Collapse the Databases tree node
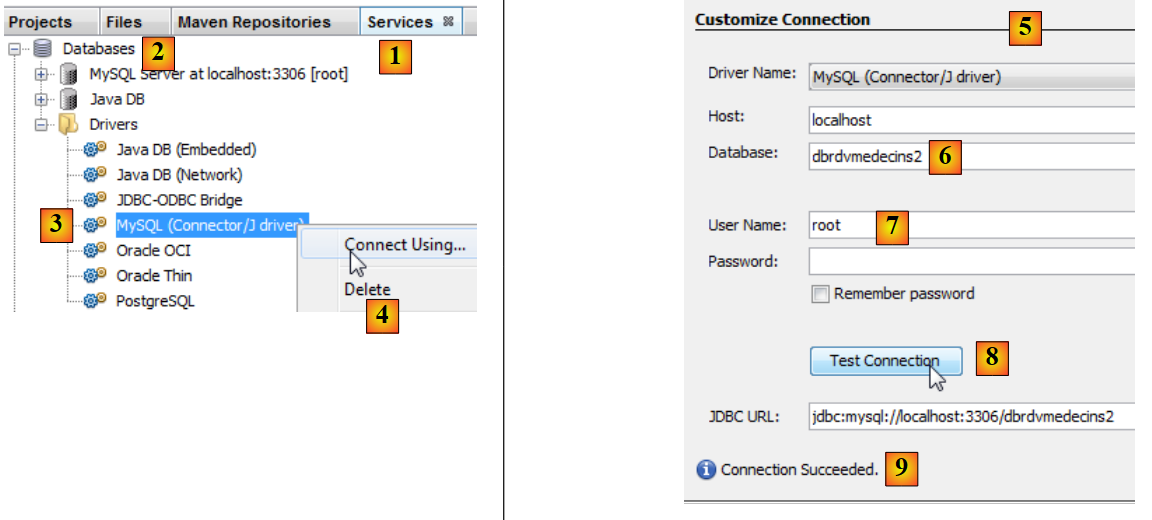The width and height of the screenshot is (1152, 520). 15,48
